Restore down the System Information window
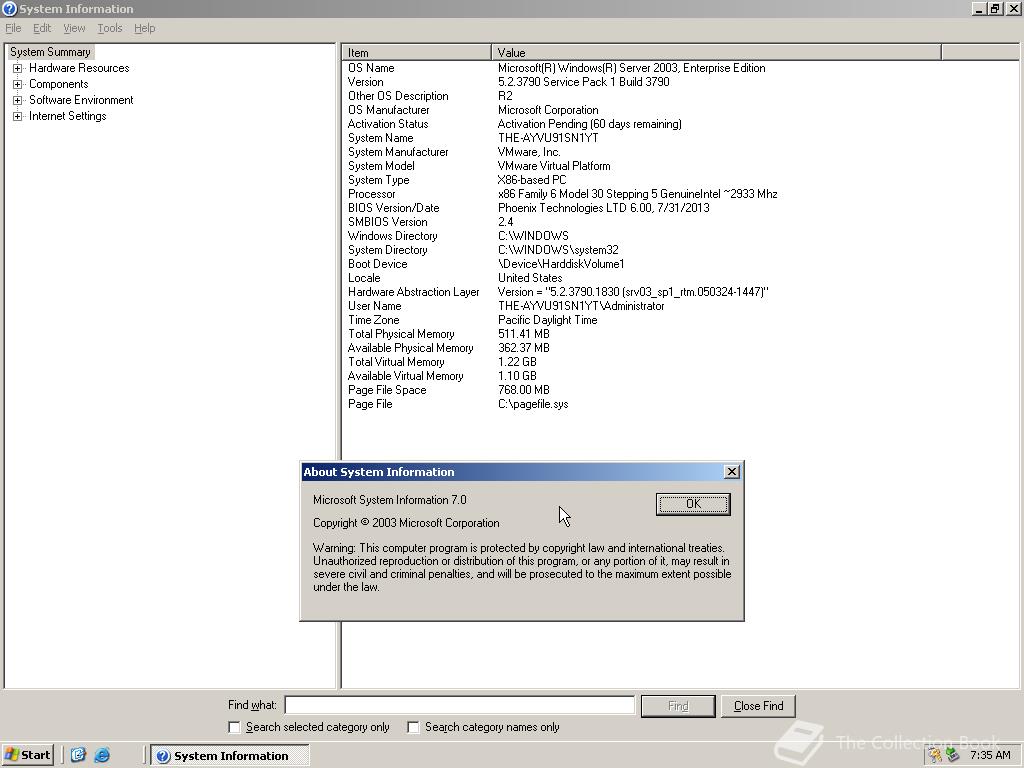This screenshot has height=768, width=1024. (995, 8)
